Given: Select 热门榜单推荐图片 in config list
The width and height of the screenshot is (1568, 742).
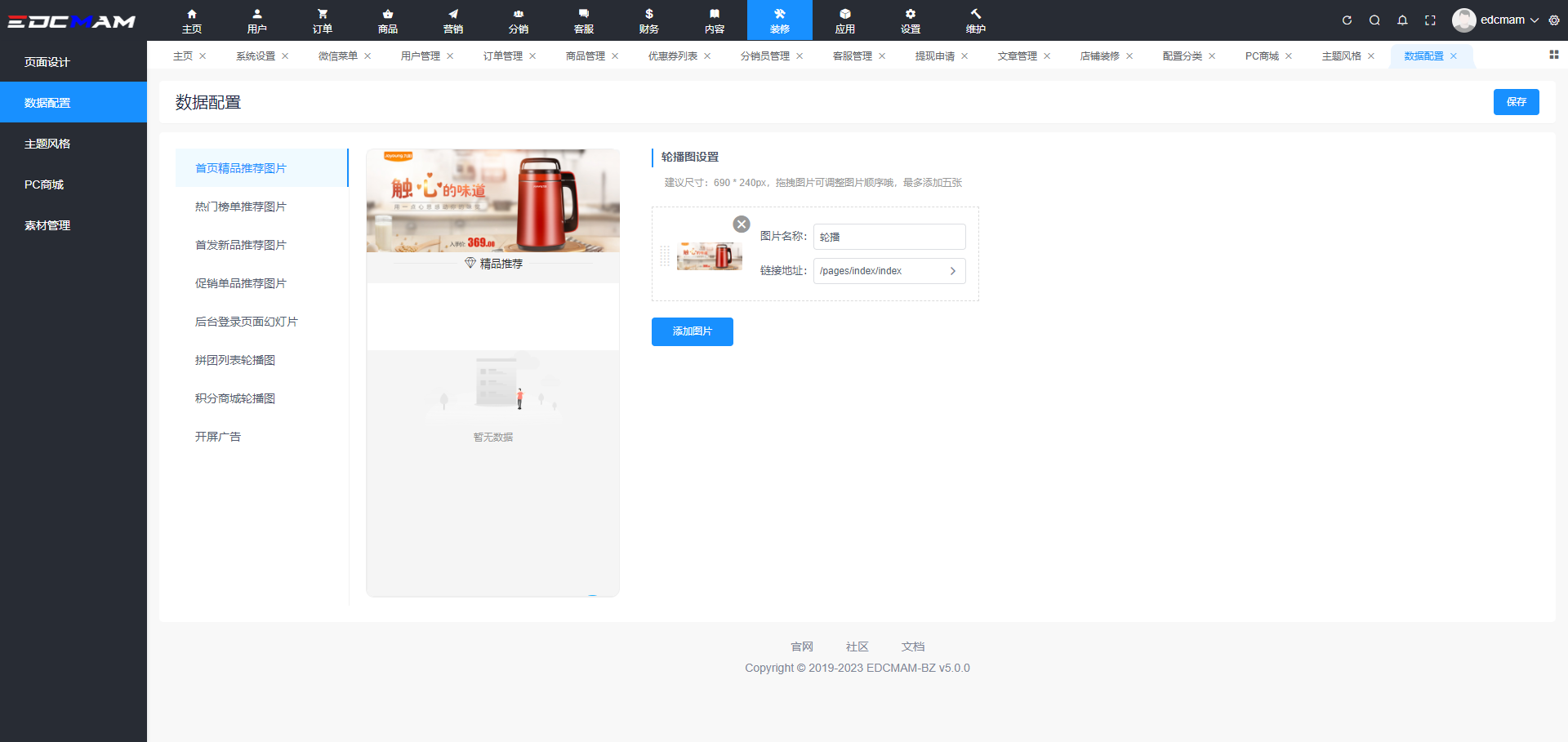Looking at the screenshot, I should pos(240,207).
